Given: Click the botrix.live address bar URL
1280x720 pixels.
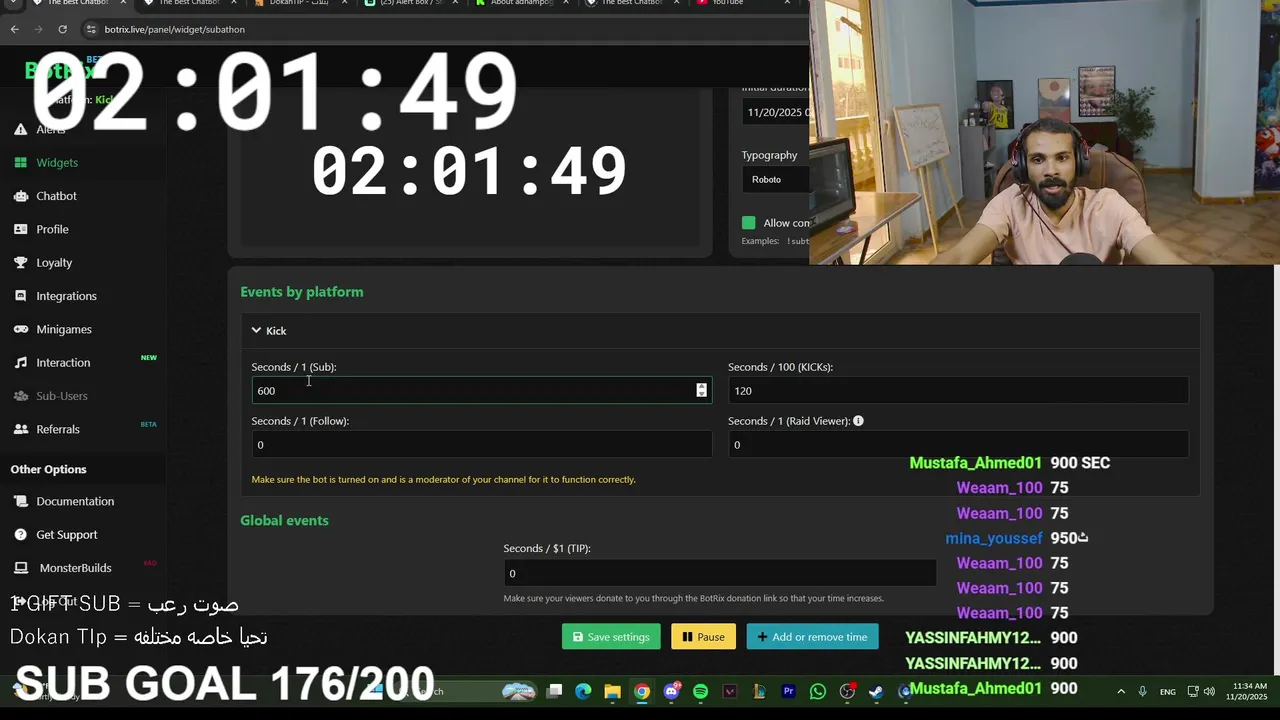Looking at the screenshot, I should (x=174, y=29).
